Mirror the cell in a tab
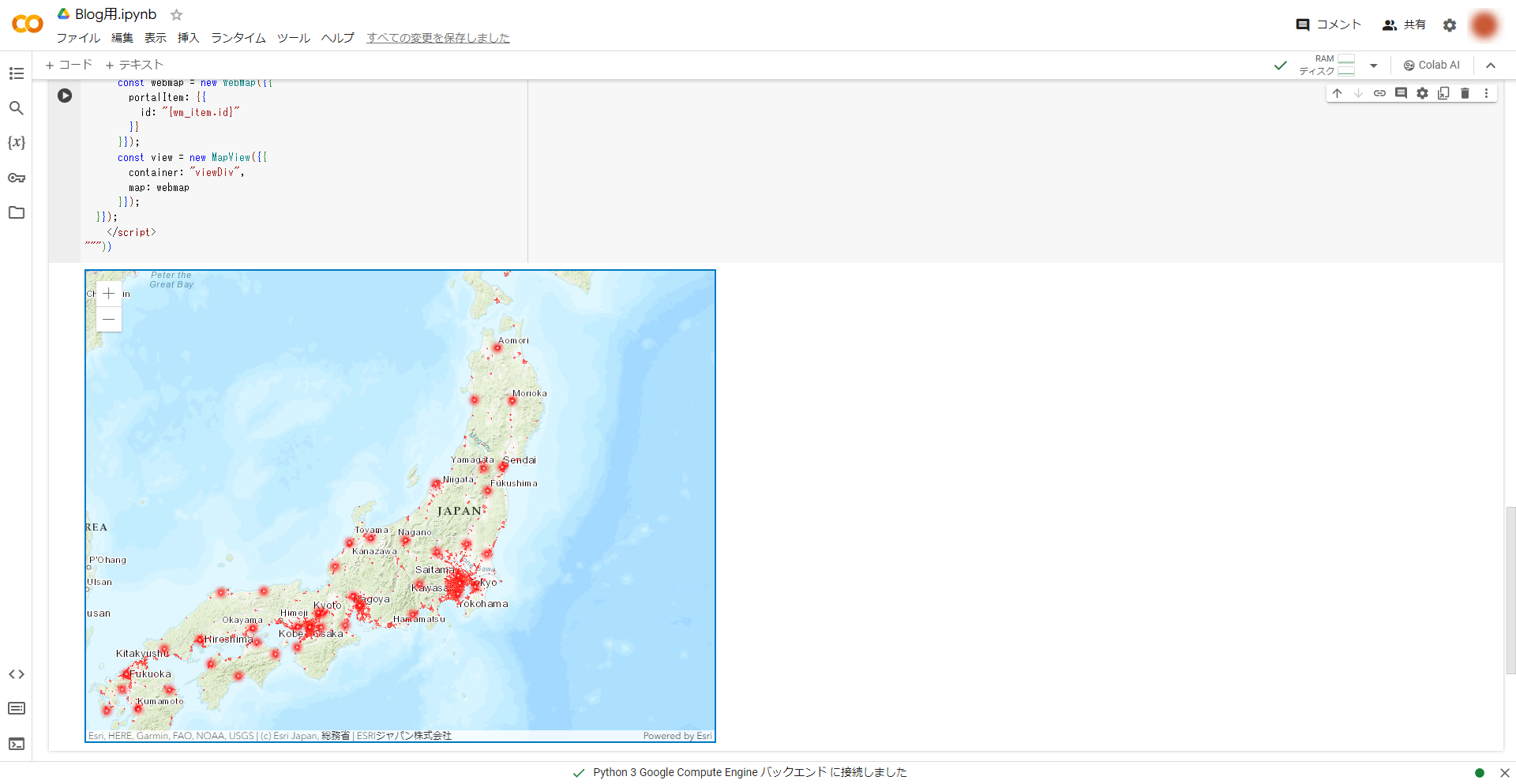 pos(1443,93)
